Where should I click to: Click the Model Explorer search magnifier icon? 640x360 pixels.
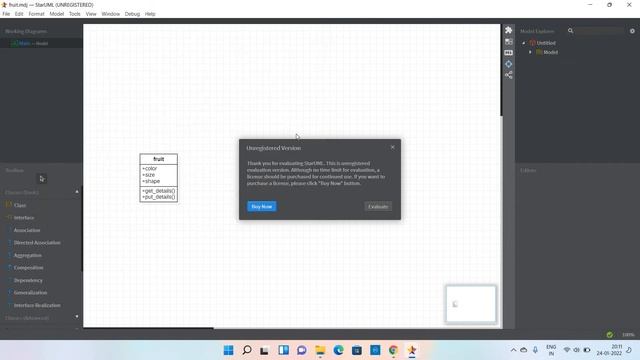click(x=570, y=31)
